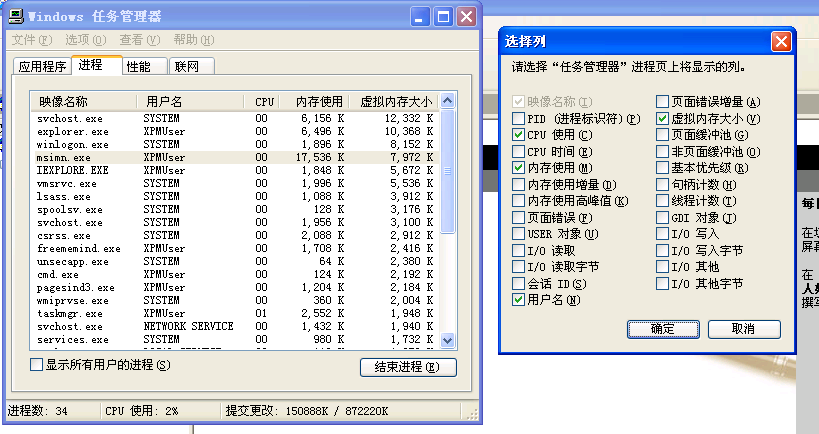
Task: Select the freememind.exe process row
Action: click(235, 249)
